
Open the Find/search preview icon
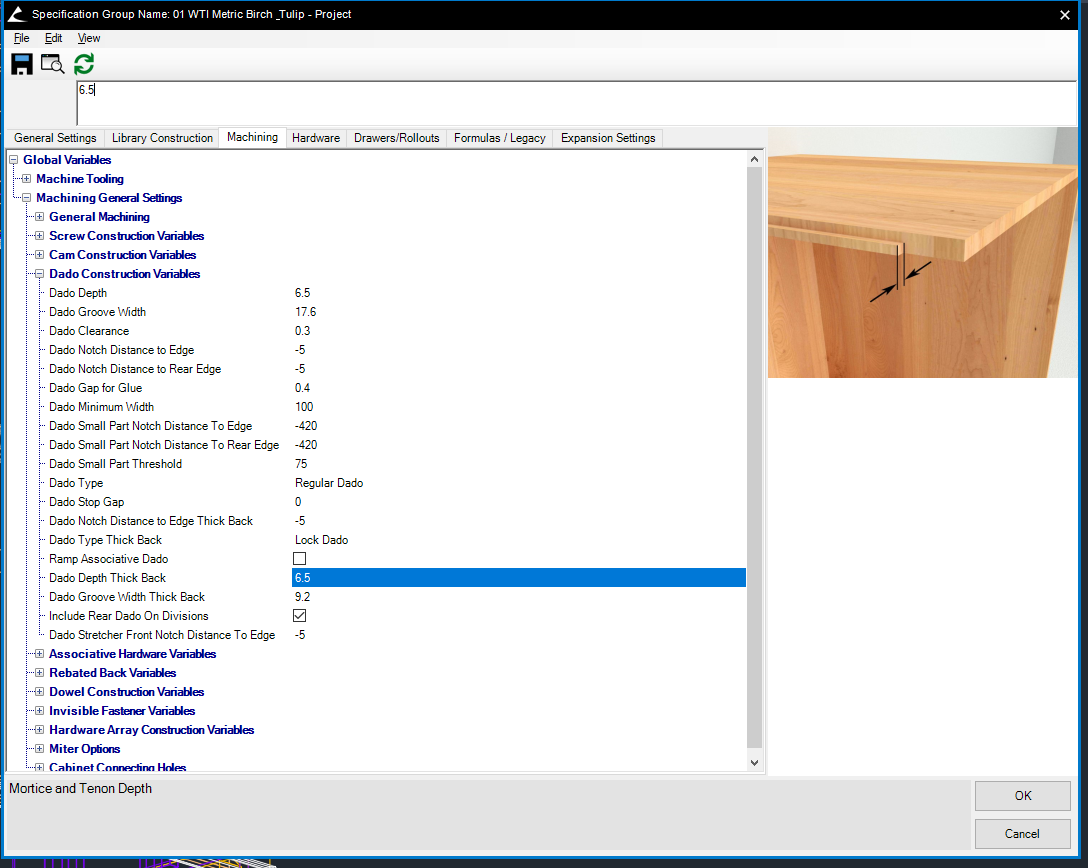coord(53,65)
